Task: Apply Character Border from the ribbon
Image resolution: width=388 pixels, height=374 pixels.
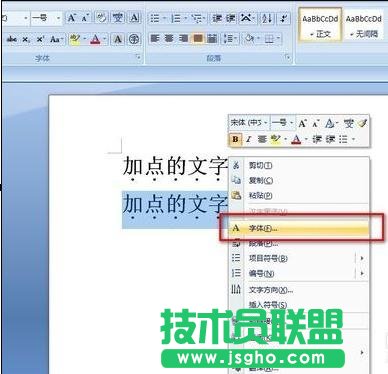Action: point(134,18)
